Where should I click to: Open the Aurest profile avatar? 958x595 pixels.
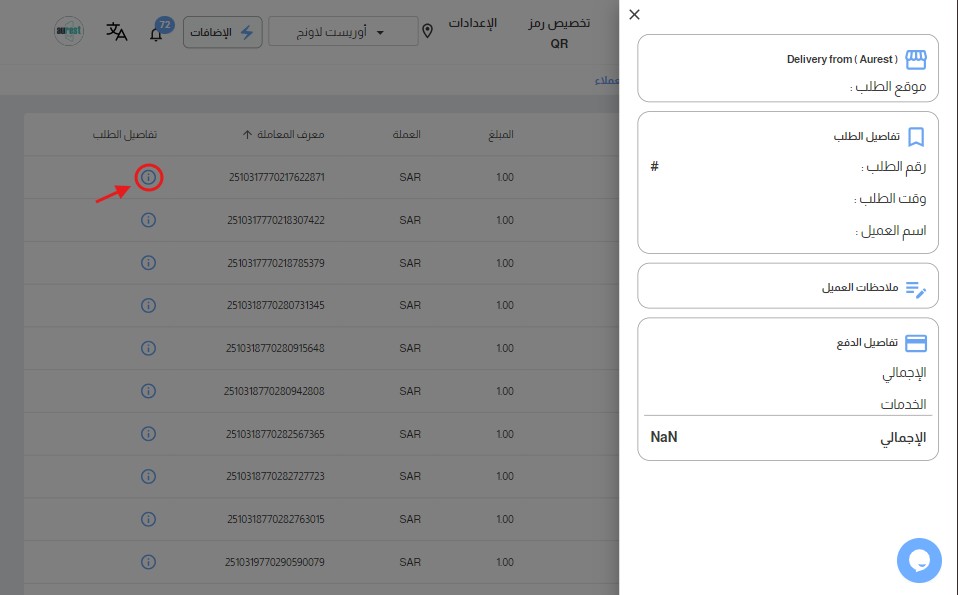pos(69,31)
